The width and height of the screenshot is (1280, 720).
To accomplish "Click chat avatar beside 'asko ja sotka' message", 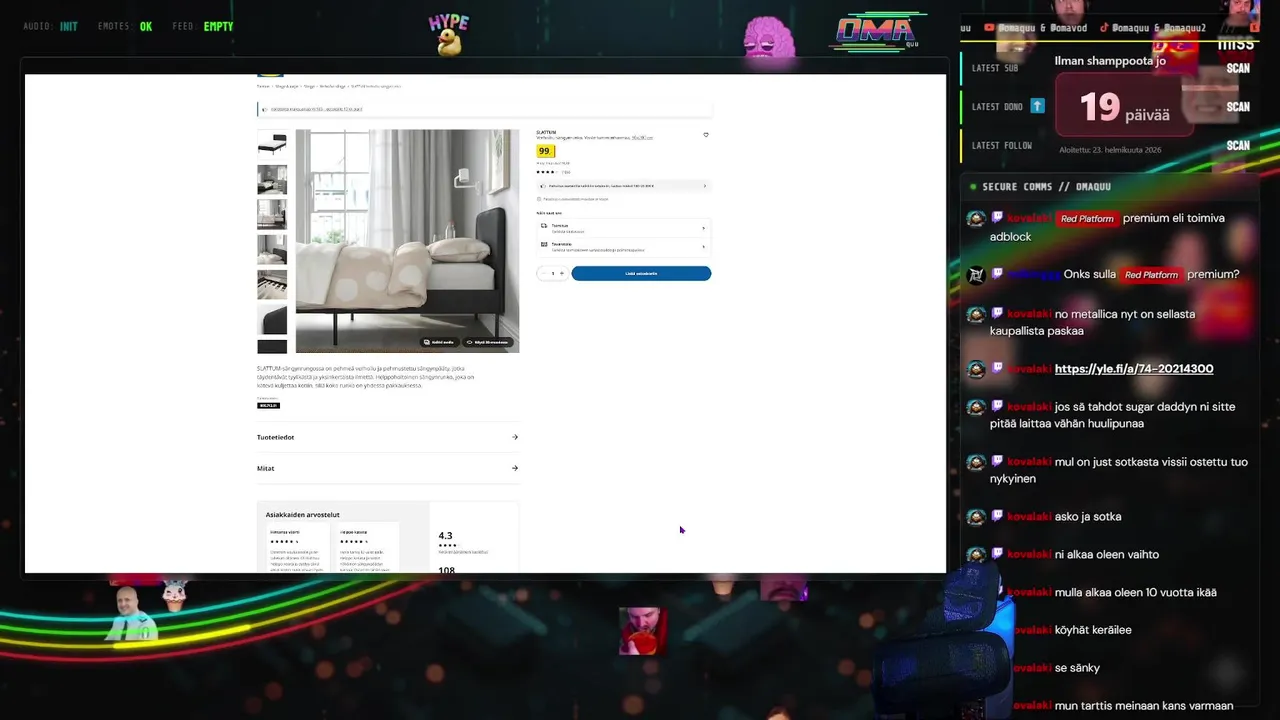I will [976, 517].
